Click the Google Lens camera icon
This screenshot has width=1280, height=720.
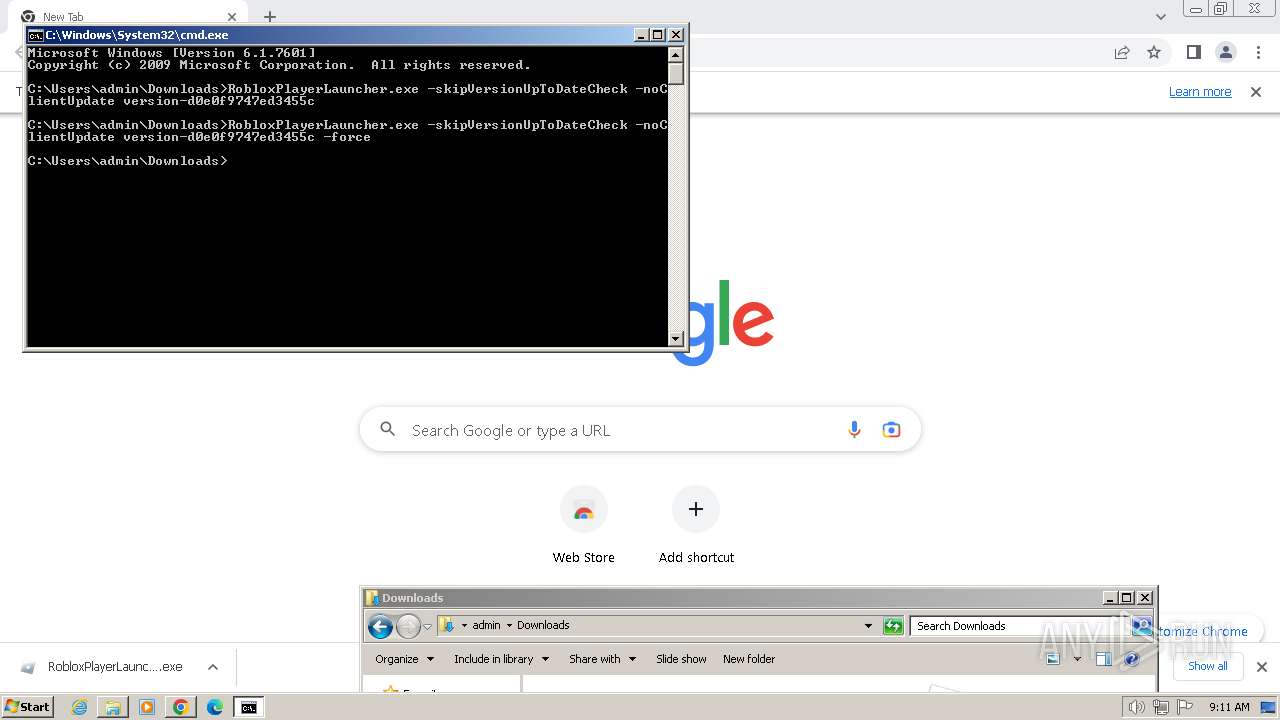pyautogui.click(x=891, y=430)
